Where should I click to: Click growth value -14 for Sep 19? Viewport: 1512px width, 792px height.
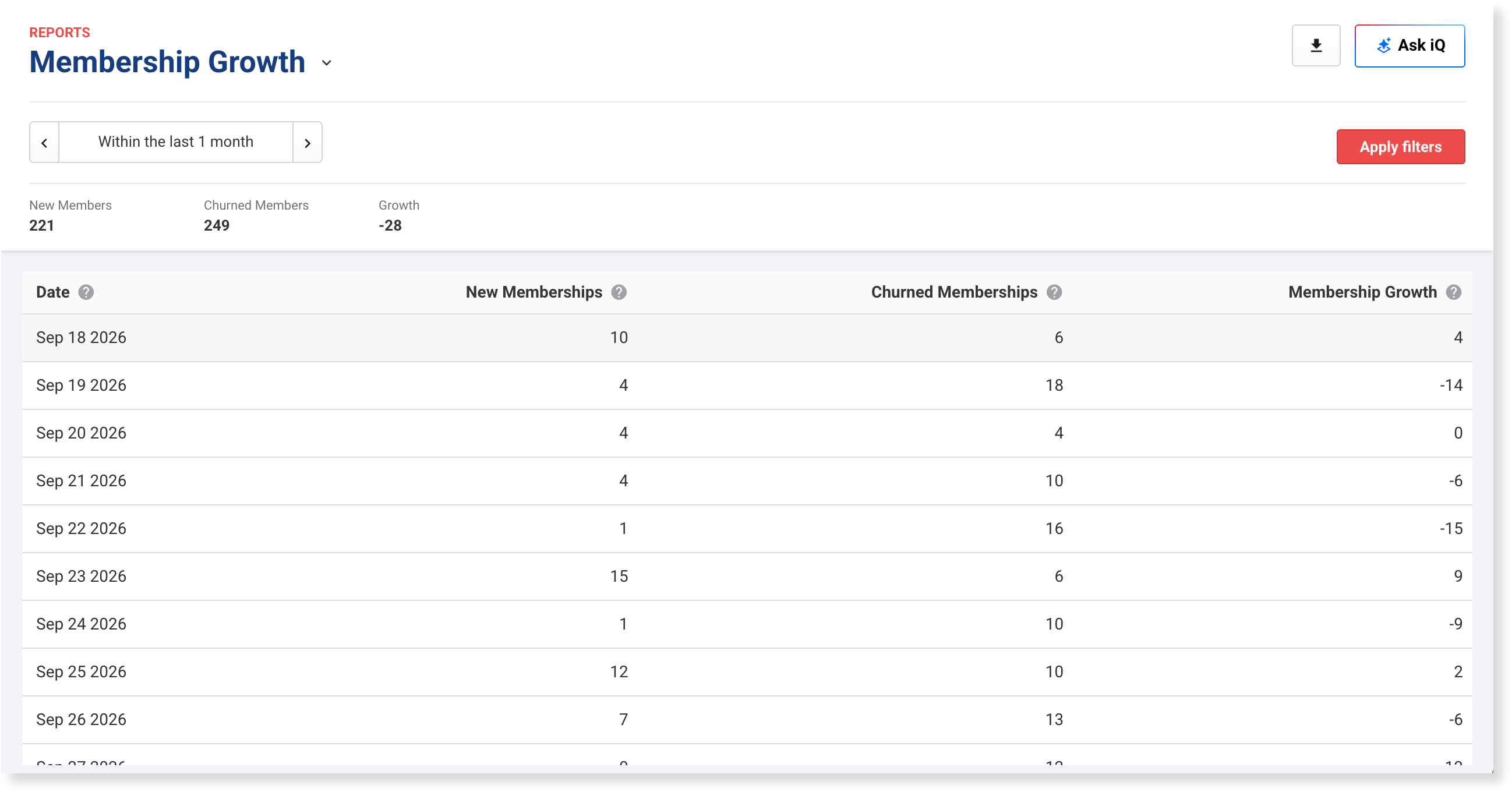point(1450,386)
